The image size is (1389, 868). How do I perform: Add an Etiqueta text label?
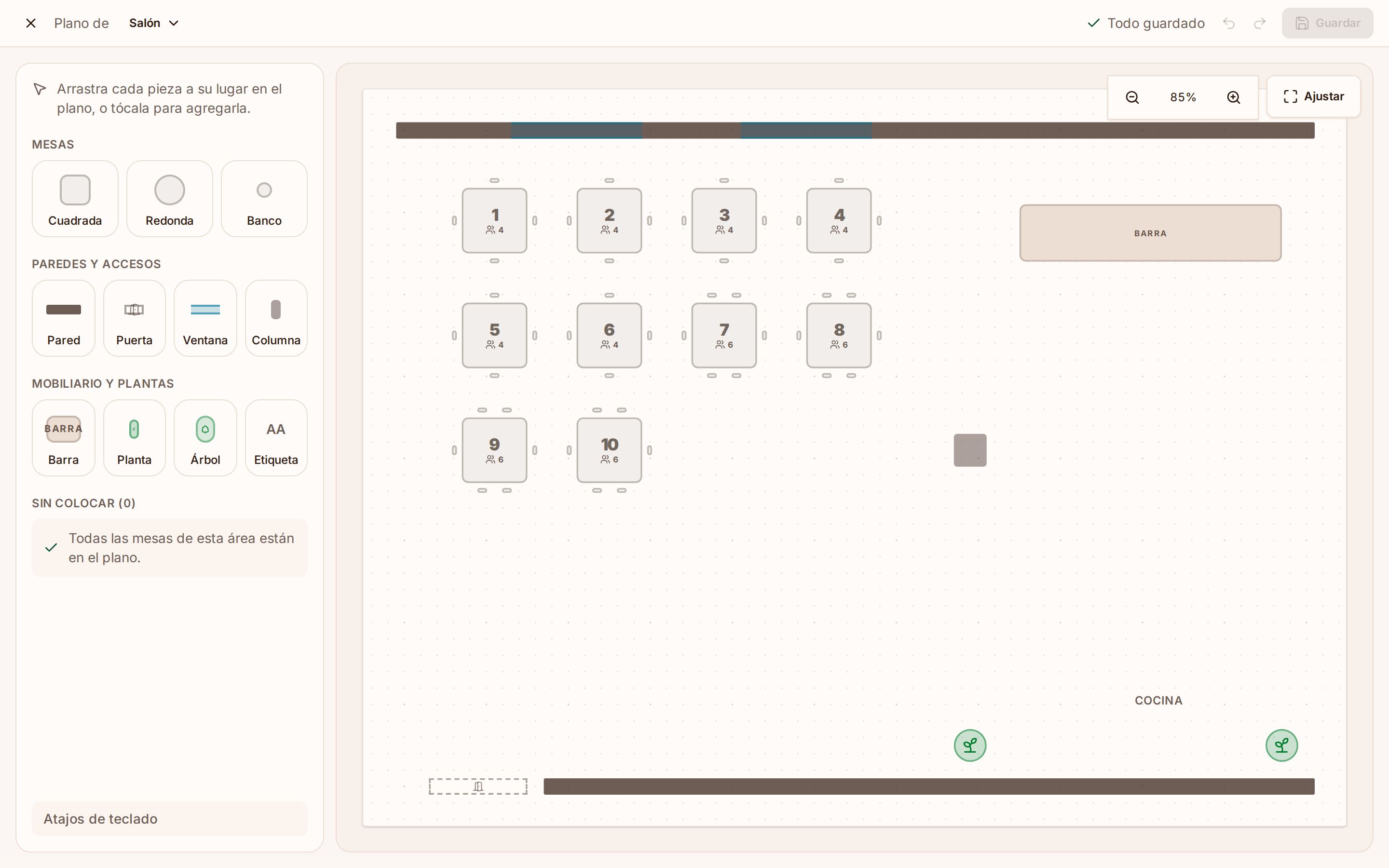pyautogui.click(x=276, y=438)
